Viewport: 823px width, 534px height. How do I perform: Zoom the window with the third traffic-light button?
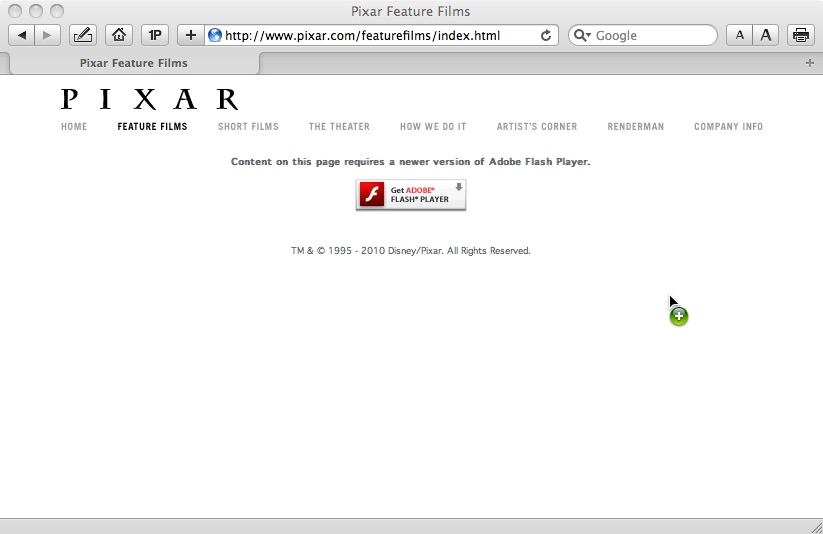tap(57, 11)
